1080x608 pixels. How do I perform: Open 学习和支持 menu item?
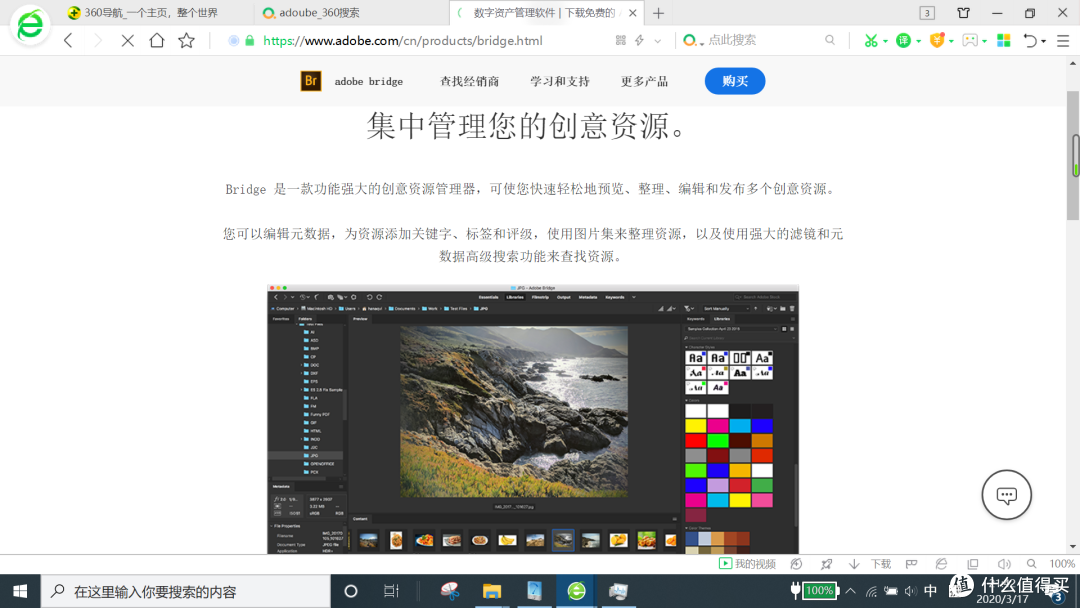tap(560, 81)
